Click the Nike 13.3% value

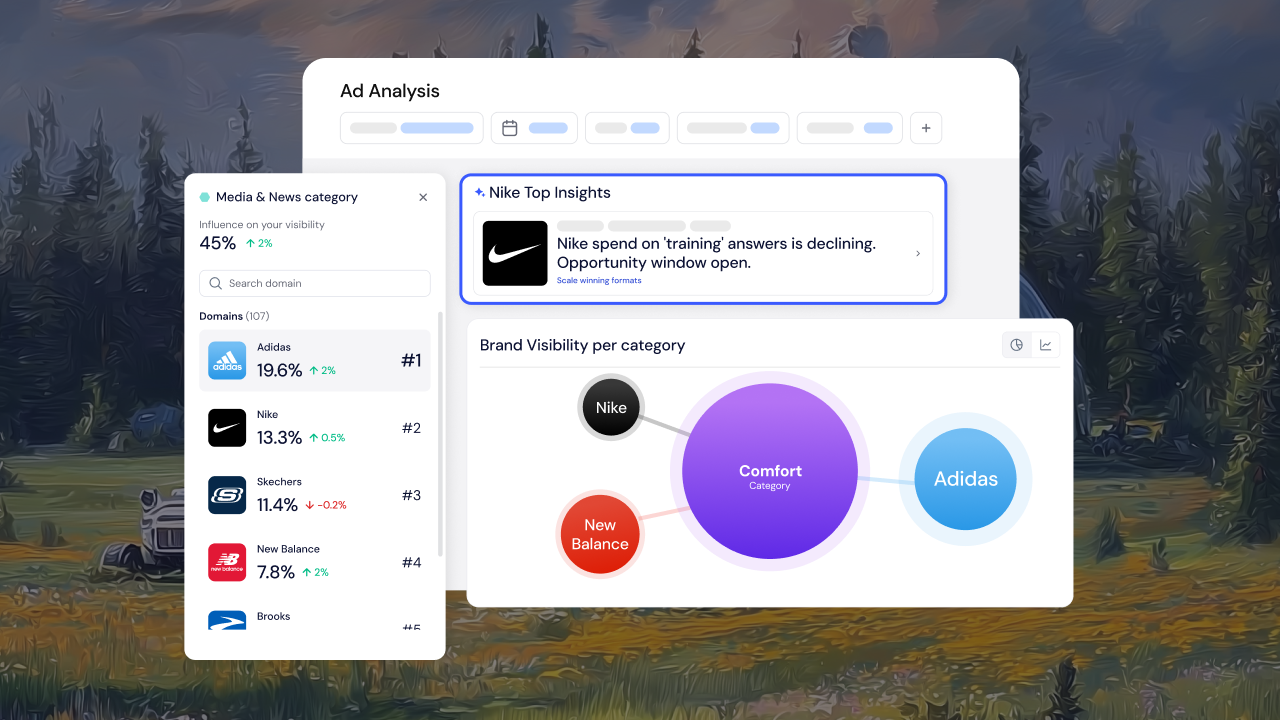[x=280, y=438]
